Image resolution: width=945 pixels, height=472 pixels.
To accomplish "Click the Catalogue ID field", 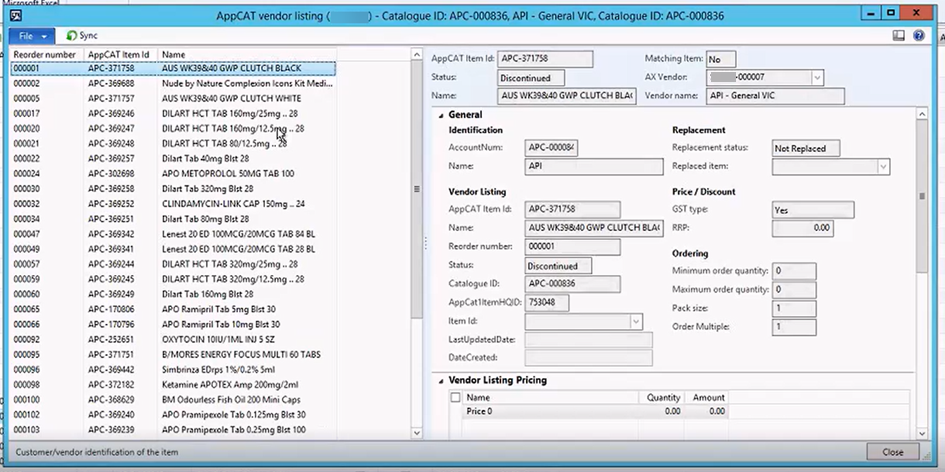I will pos(573,284).
